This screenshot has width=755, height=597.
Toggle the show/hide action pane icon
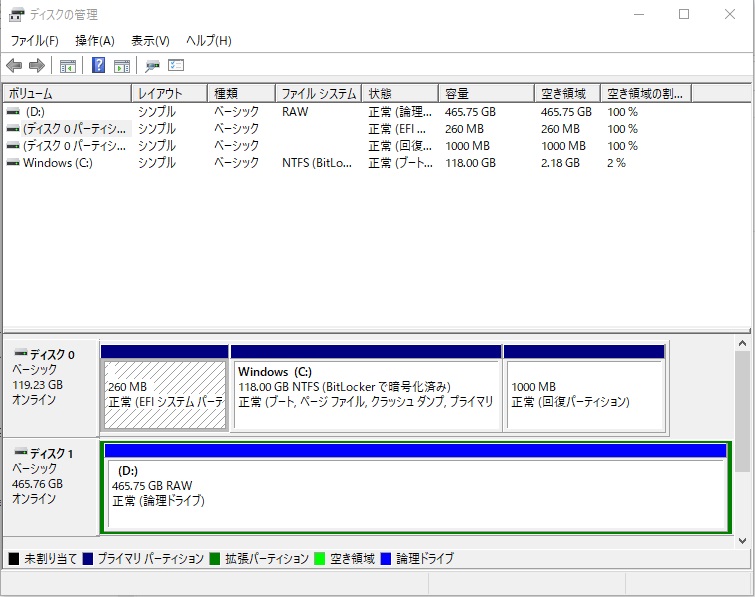pyautogui.click(x=122, y=66)
